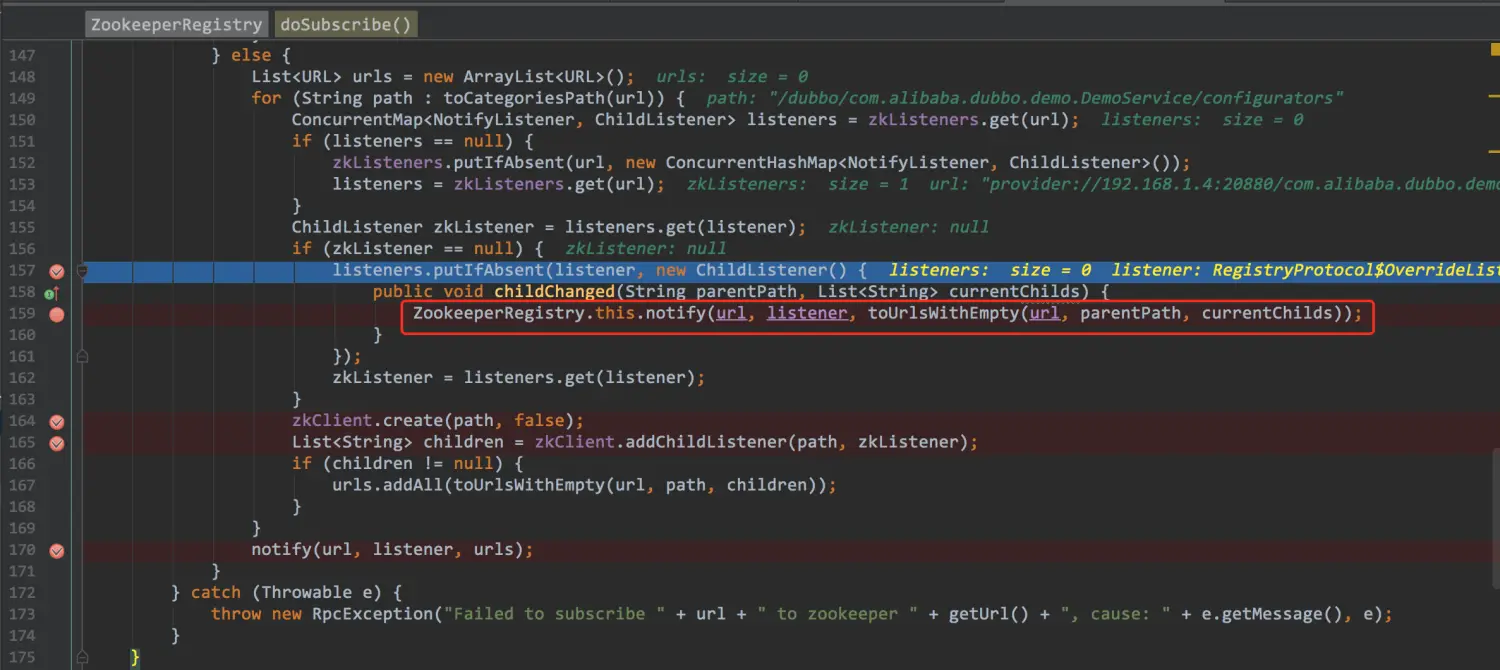Click toUrlsWithEmpty on line 159
Screen dimensions: 1500x670
click(x=943, y=313)
